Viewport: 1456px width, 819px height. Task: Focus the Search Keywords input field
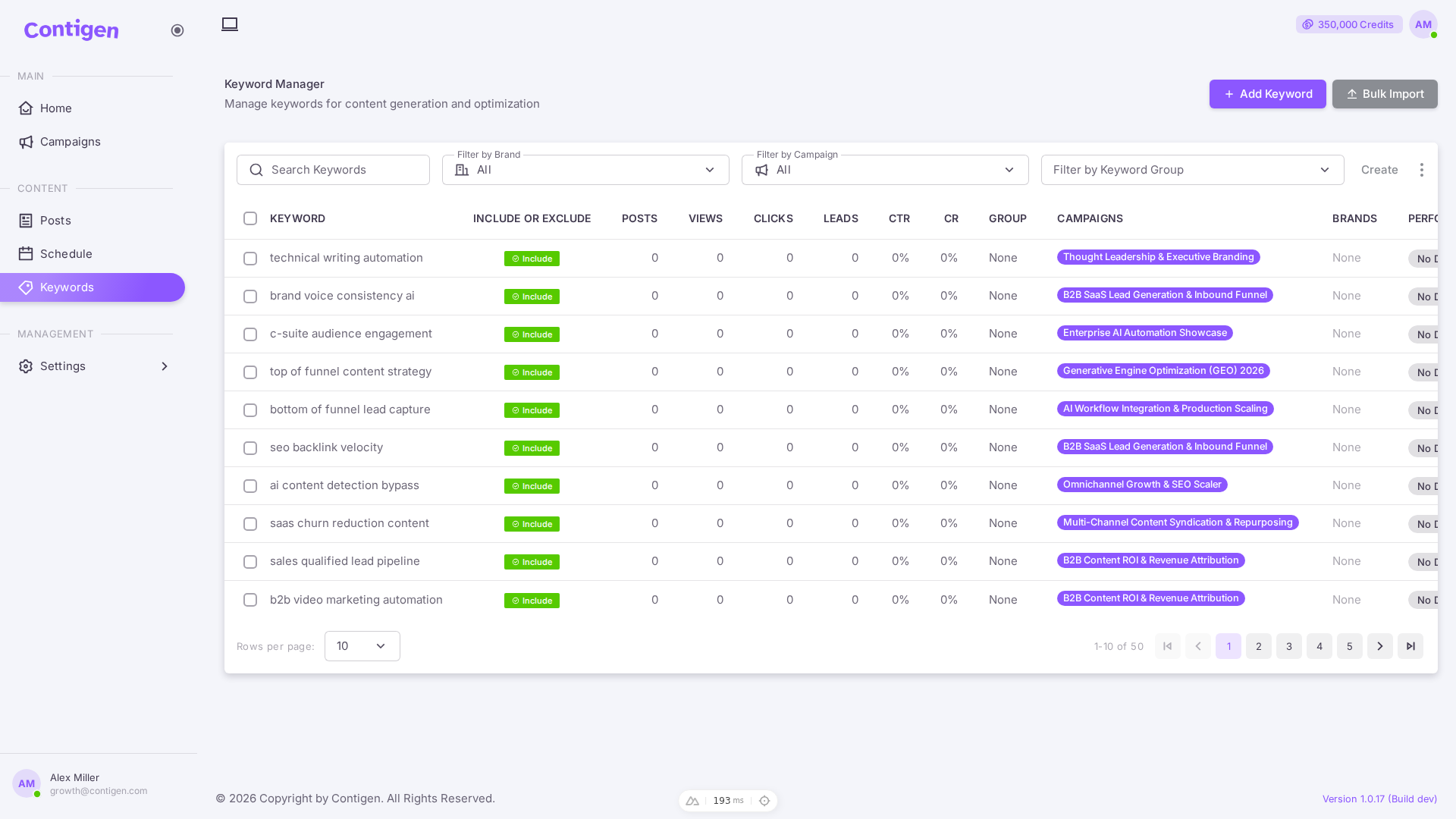coord(333,170)
